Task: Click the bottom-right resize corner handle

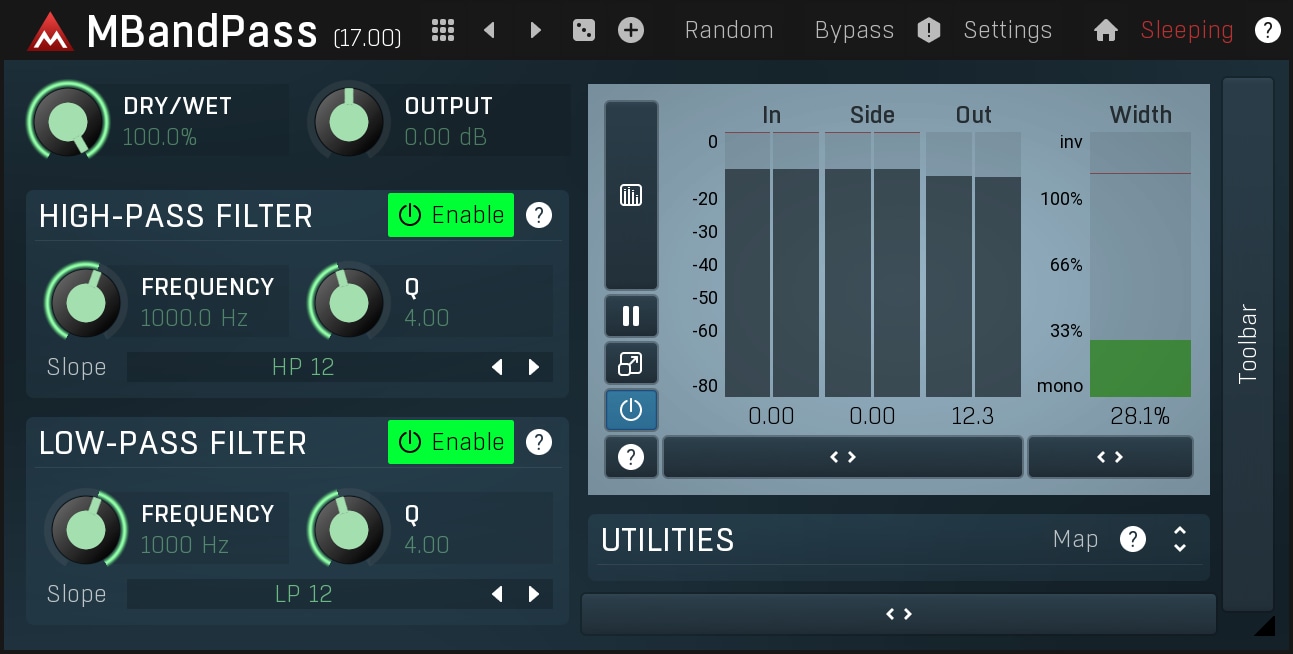Action: (1264, 626)
